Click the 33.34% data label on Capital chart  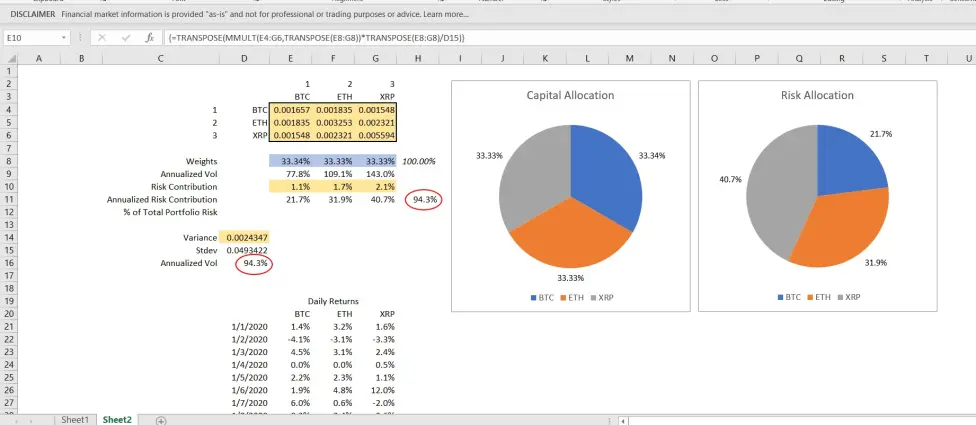click(x=652, y=156)
